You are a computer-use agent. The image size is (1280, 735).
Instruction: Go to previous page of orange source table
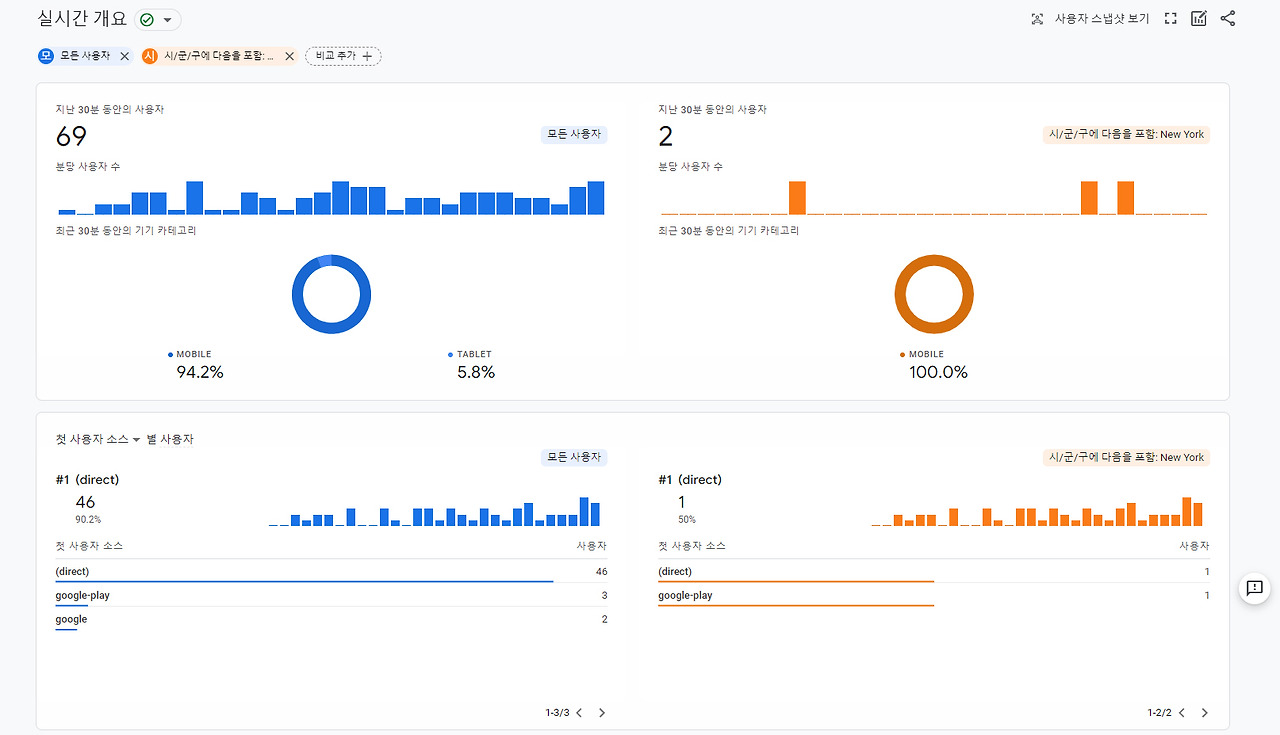(x=1181, y=713)
